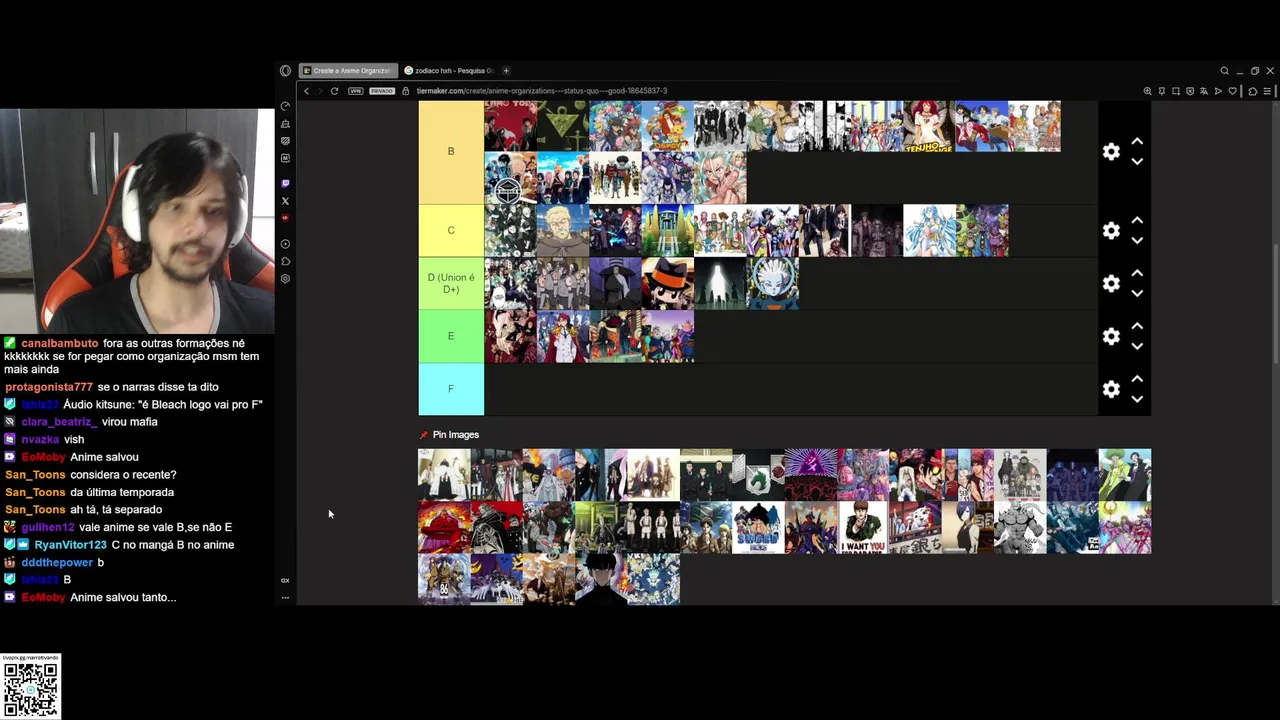The width and height of the screenshot is (1280, 720).
Task: Open Opera GX main menu logo
Action: pos(285,71)
